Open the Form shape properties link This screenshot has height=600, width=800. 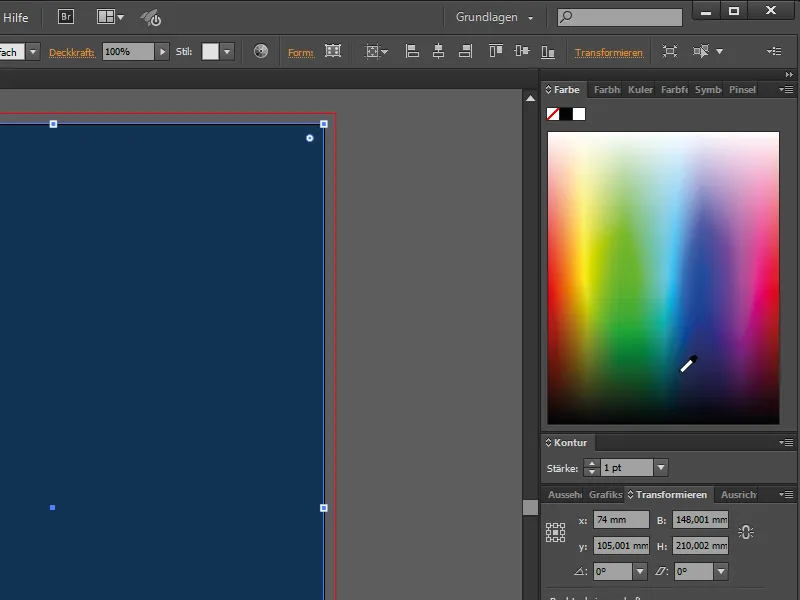(x=301, y=53)
